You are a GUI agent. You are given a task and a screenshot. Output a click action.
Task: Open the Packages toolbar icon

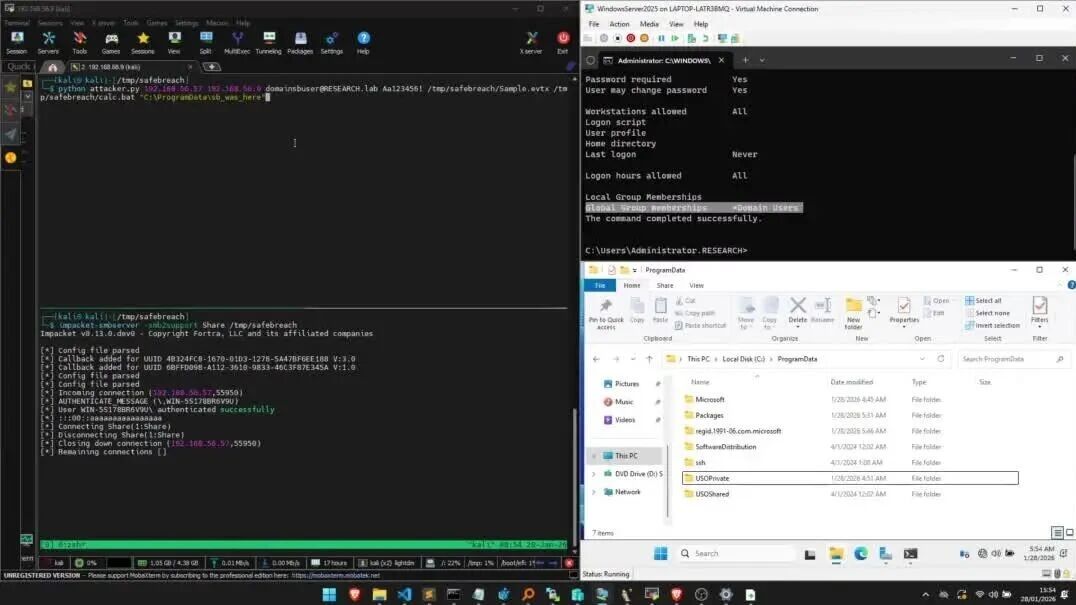(300, 43)
